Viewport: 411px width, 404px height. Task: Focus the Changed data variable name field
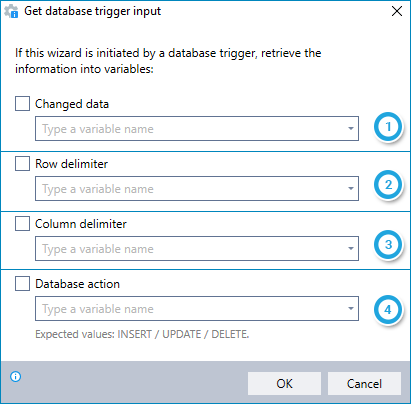tap(197, 129)
